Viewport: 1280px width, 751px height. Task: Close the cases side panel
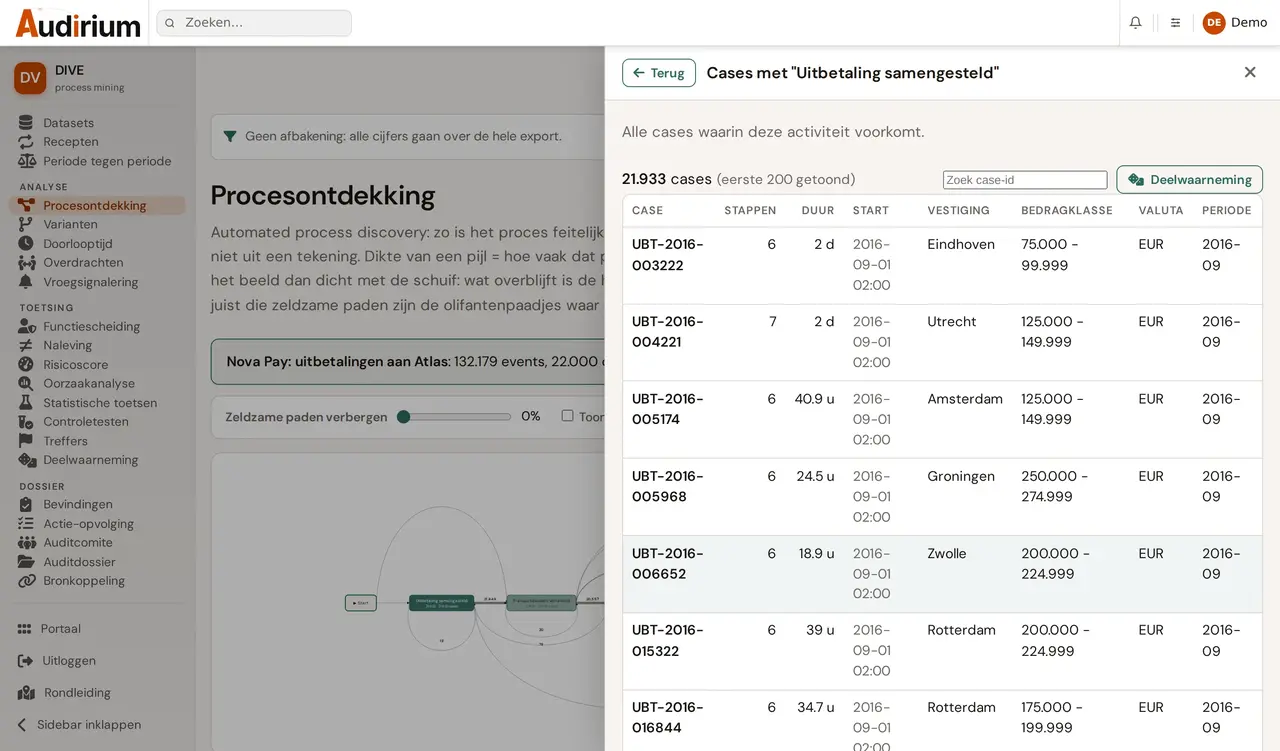pos(1250,72)
